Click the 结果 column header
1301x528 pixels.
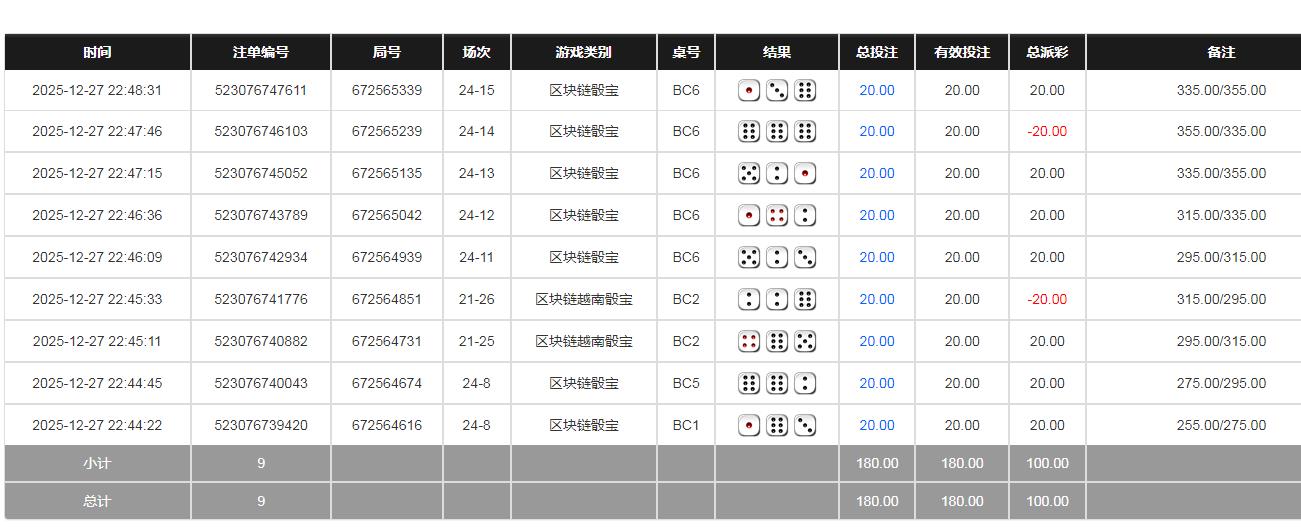pyautogui.click(x=777, y=52)
